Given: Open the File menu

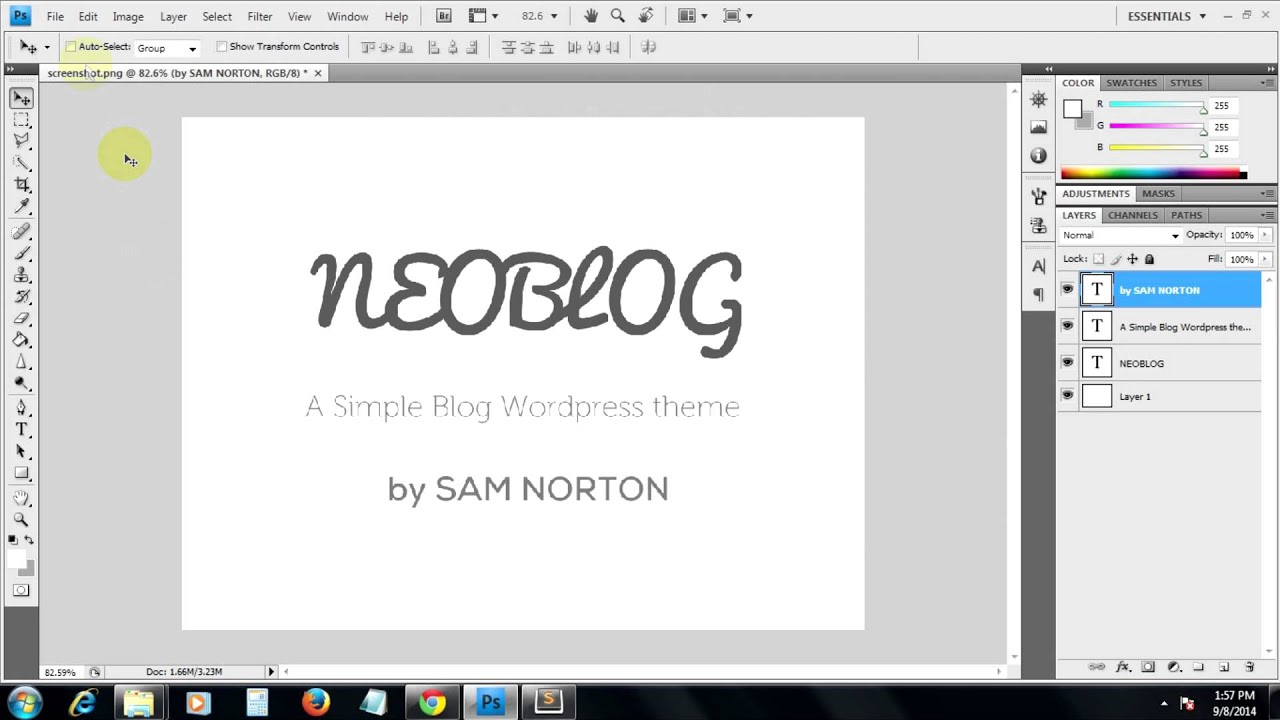Looking at the screenshot, I should click(55, 16).
